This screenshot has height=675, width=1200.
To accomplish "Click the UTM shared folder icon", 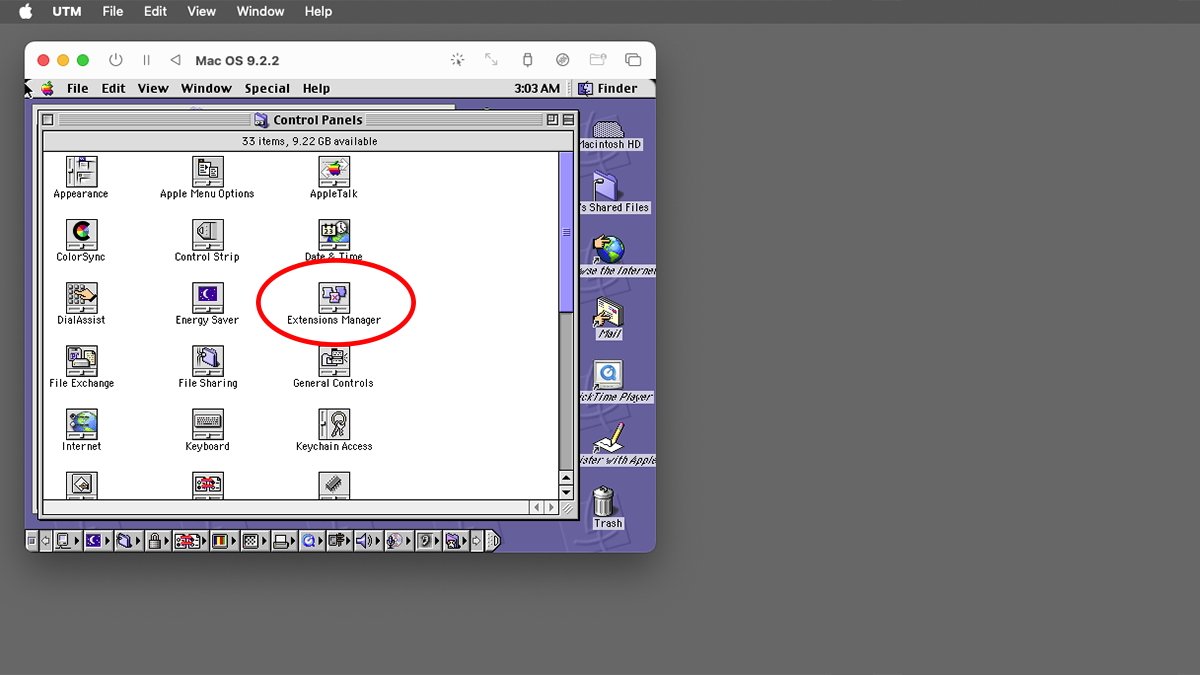I will point(597,60).
